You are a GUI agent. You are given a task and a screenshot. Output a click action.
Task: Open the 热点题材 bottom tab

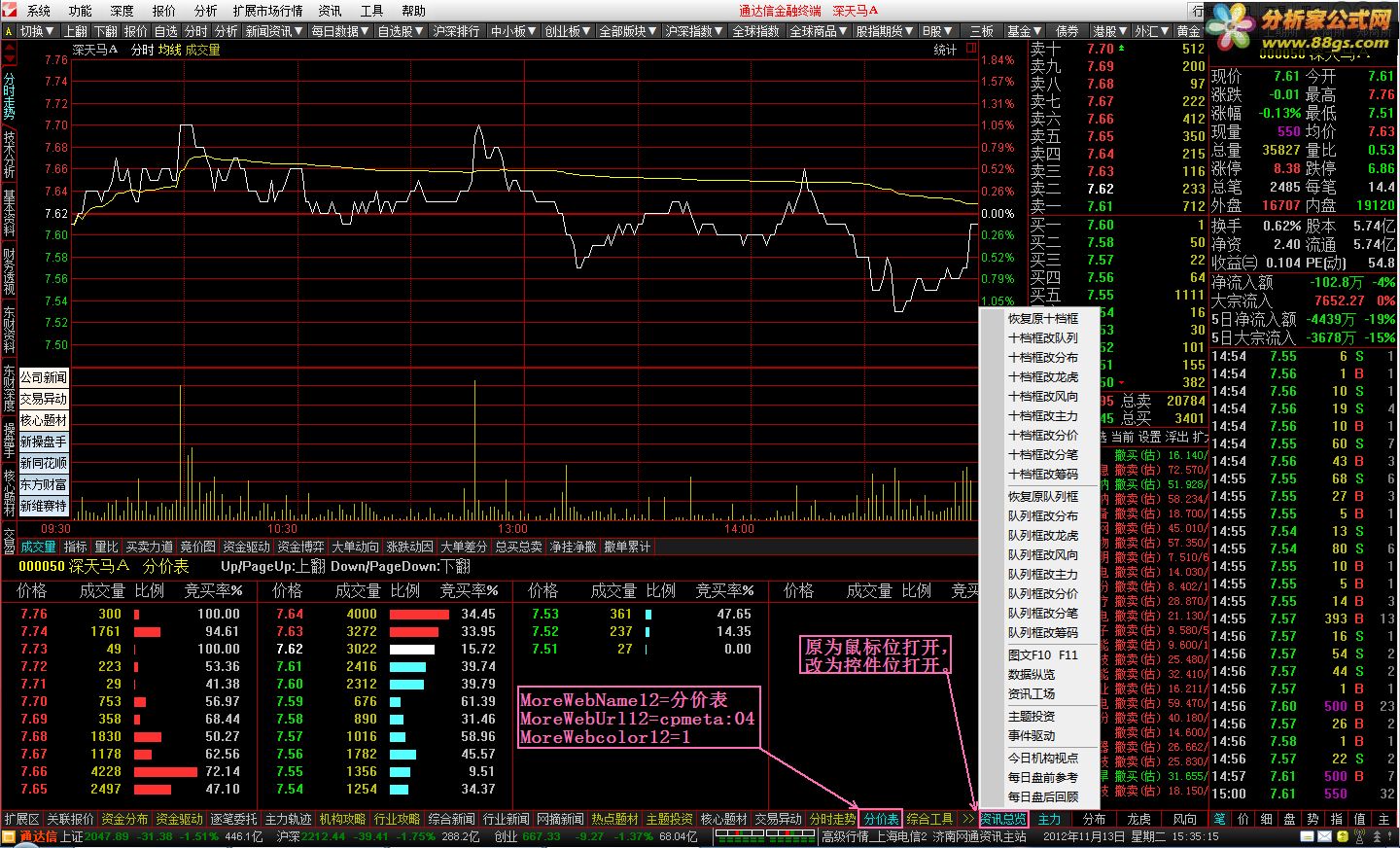pos(614,819)
